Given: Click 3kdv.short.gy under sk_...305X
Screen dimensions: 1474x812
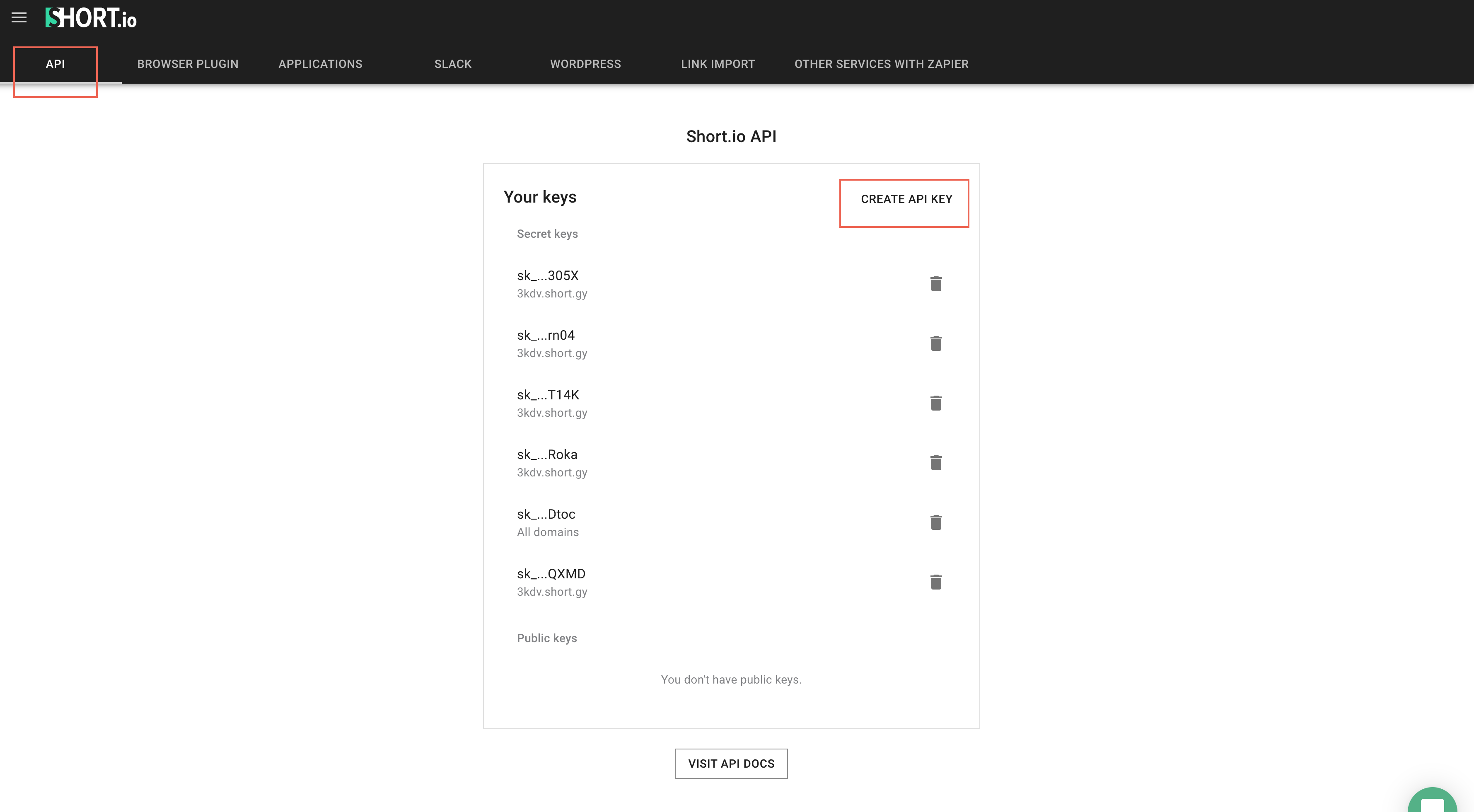Looking at the screenshot, I should (552, 294).
